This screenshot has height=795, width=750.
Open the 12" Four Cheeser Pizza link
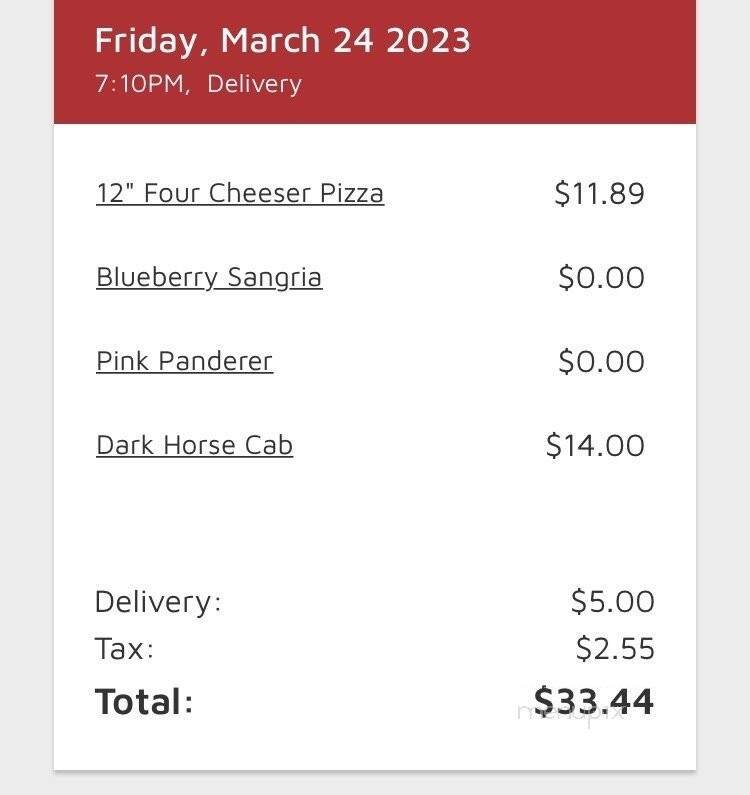pos(240,193)
